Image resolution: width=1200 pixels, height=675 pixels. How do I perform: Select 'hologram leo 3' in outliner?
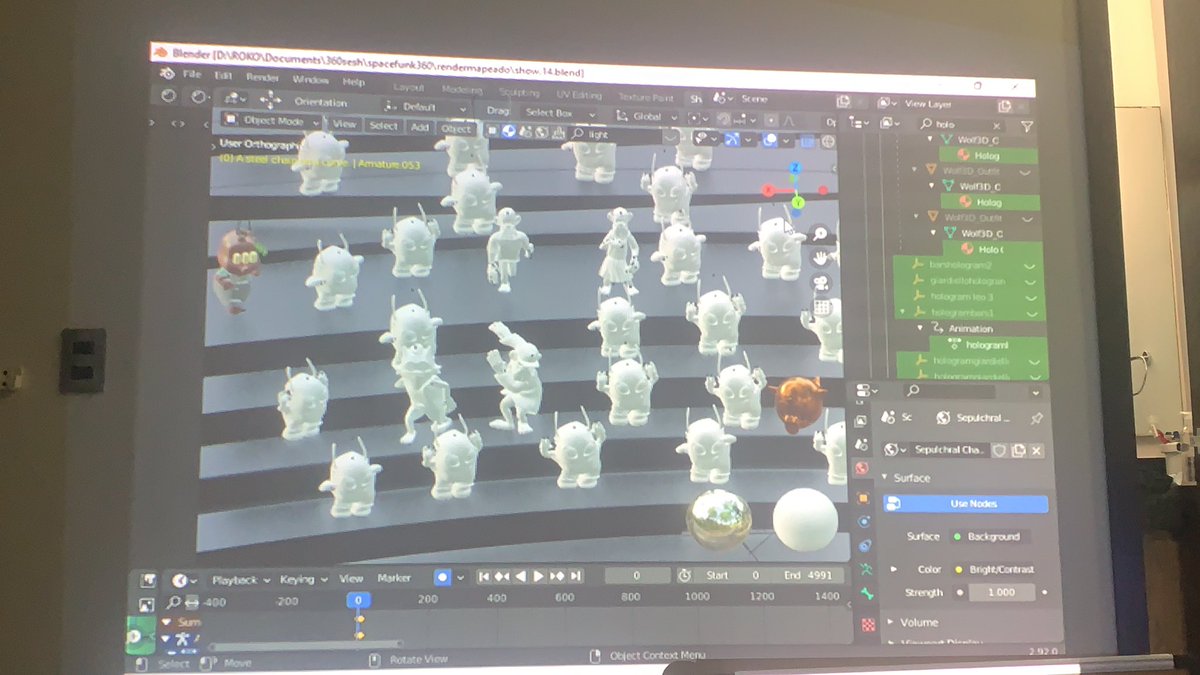click(x=962, y=297)
